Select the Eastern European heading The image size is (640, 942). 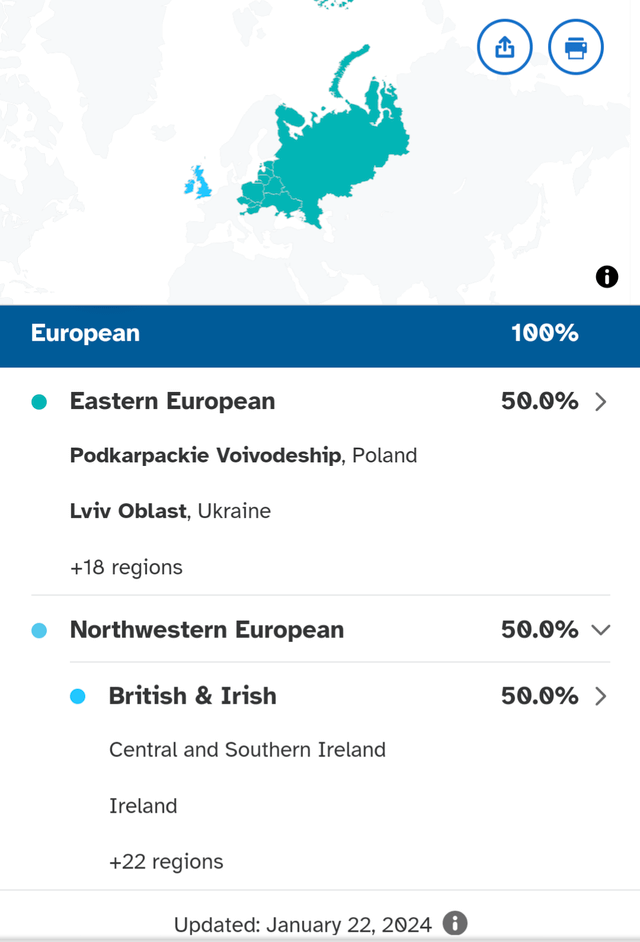pos(172,402)
